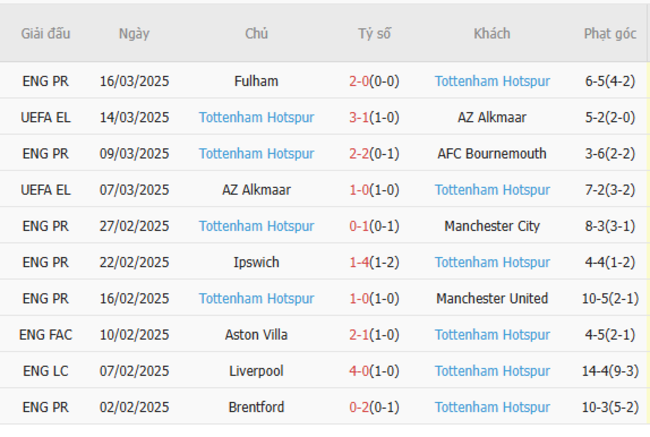Click the Fulham home team name
The width and height of the screenshot is (650, 437).
tap(256, 81)
